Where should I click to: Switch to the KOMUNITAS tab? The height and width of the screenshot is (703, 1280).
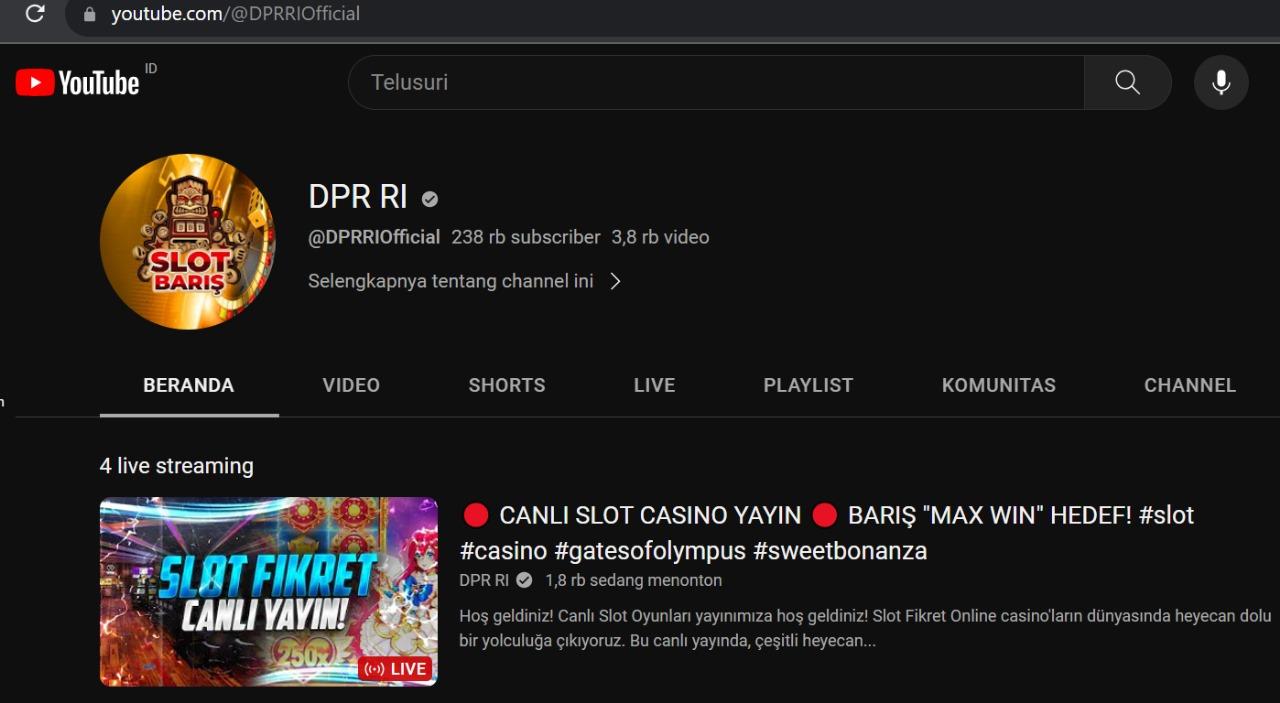[998, 385]
